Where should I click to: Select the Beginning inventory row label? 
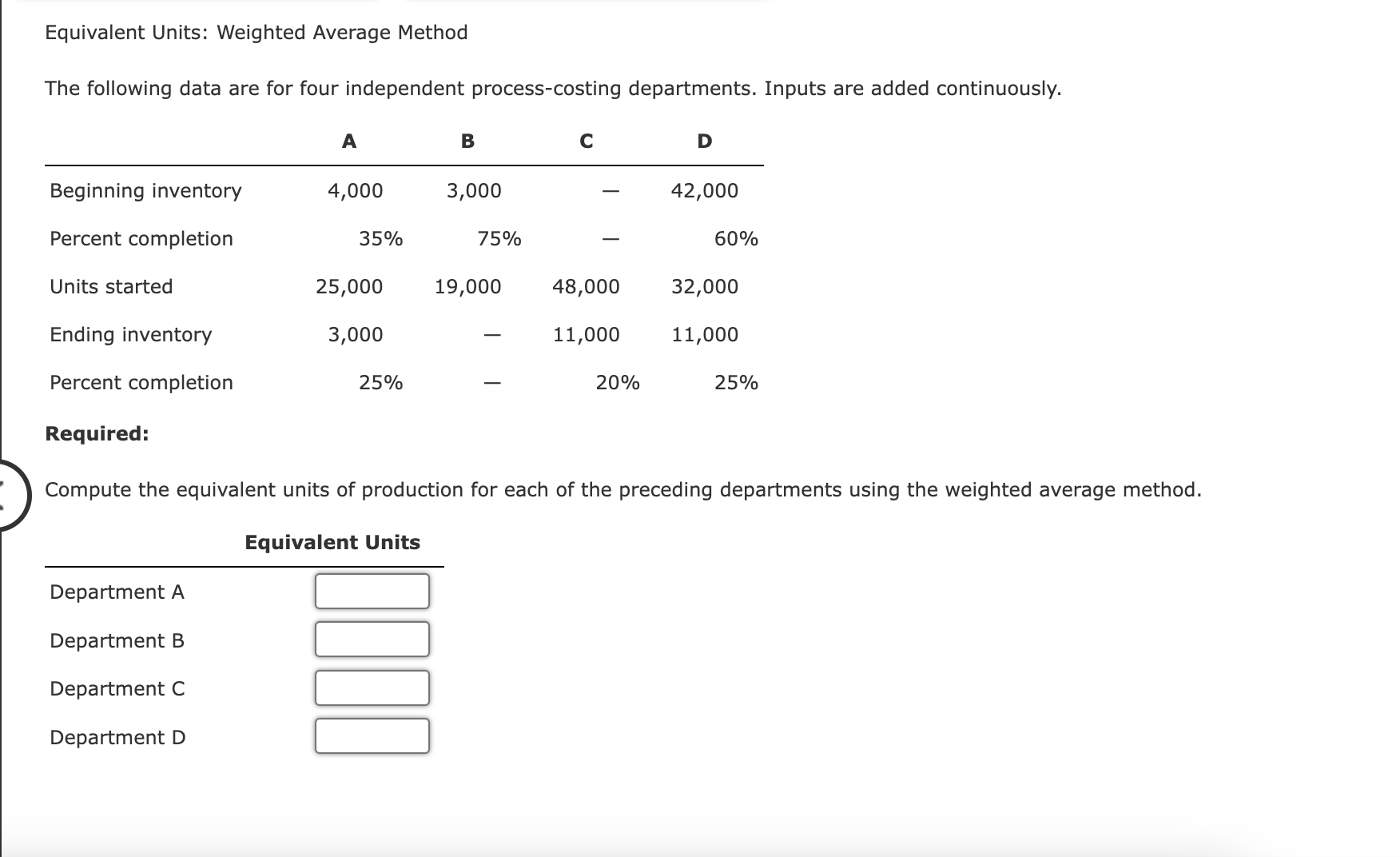(145, 190)
